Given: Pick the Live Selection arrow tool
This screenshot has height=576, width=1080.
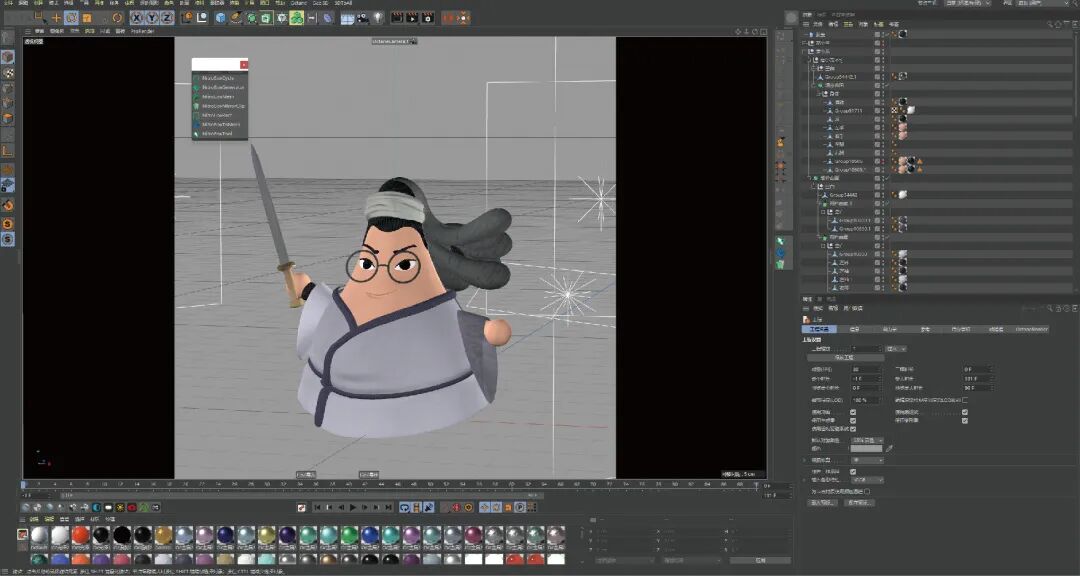Looking at the screenshot, I should pos(40,18).
